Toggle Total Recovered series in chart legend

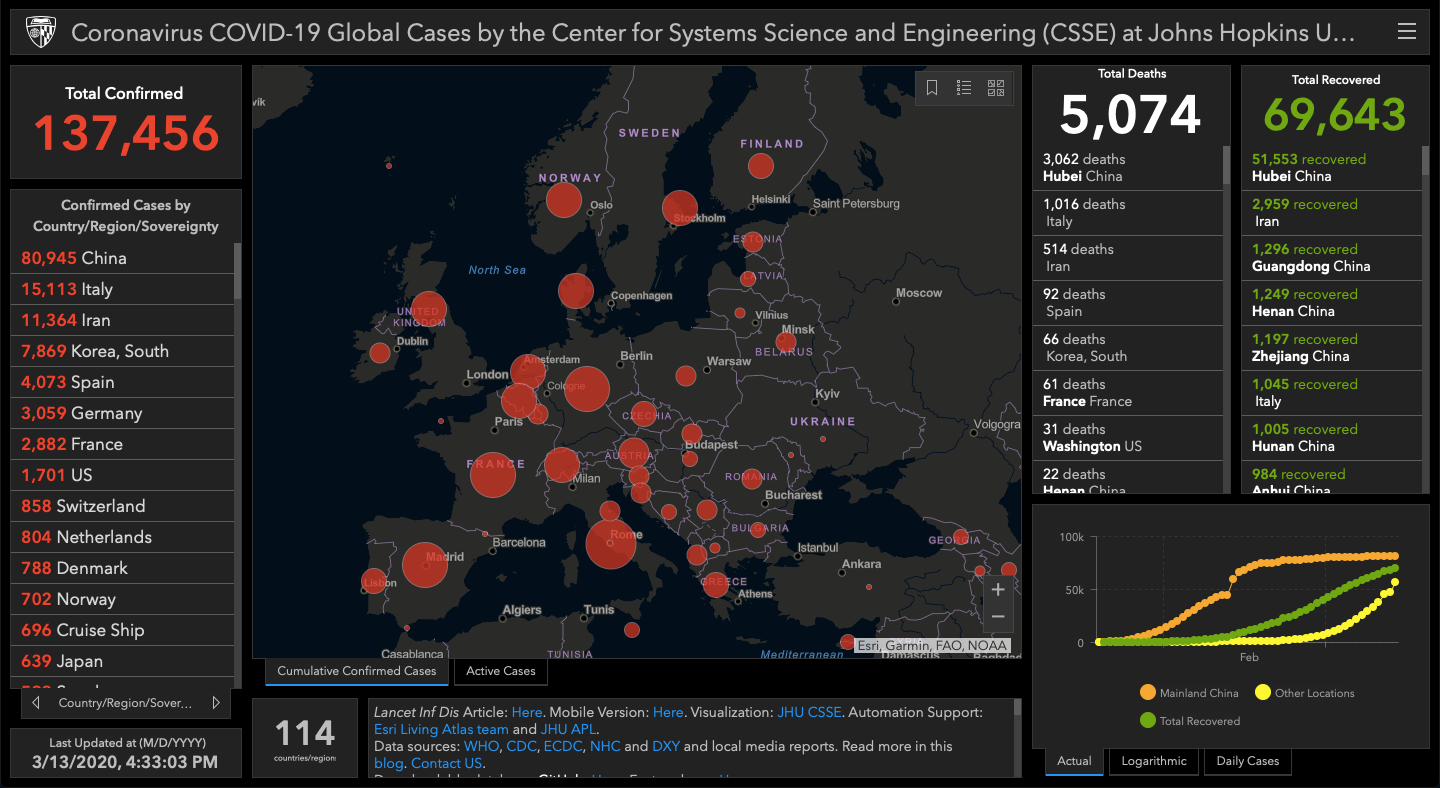1189,720
